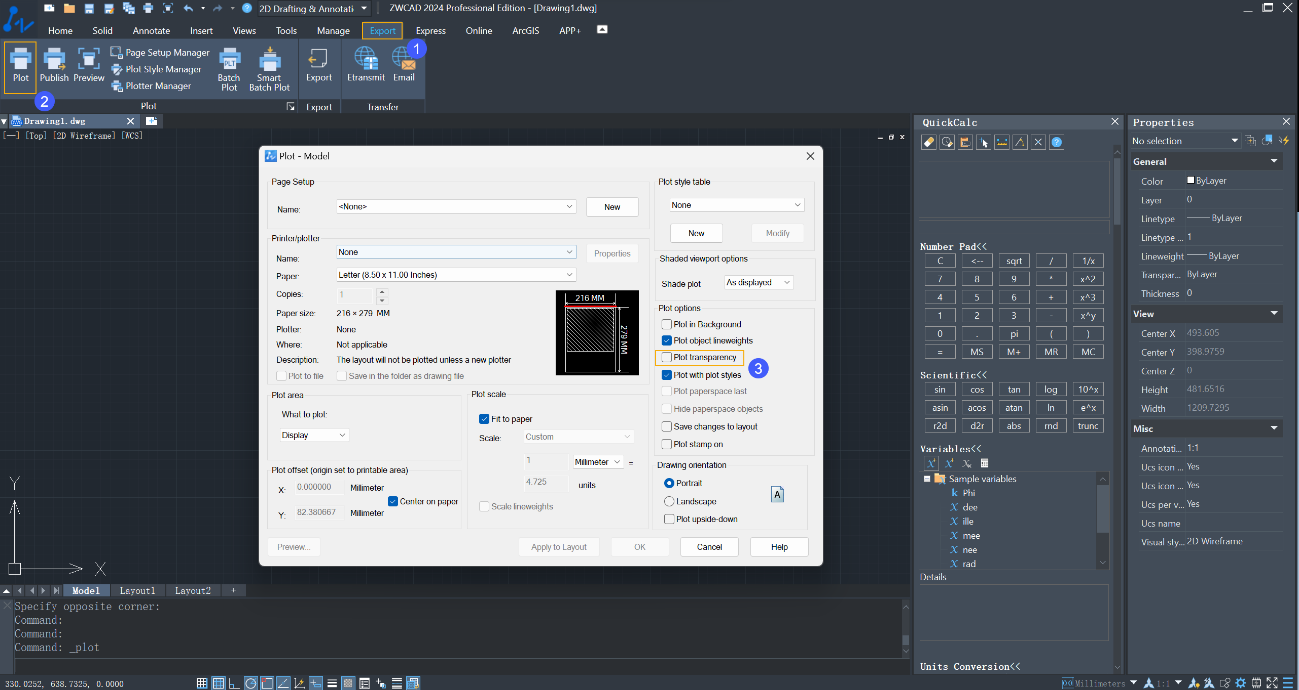Click Cancel in Plot dialog

point(709,547)
